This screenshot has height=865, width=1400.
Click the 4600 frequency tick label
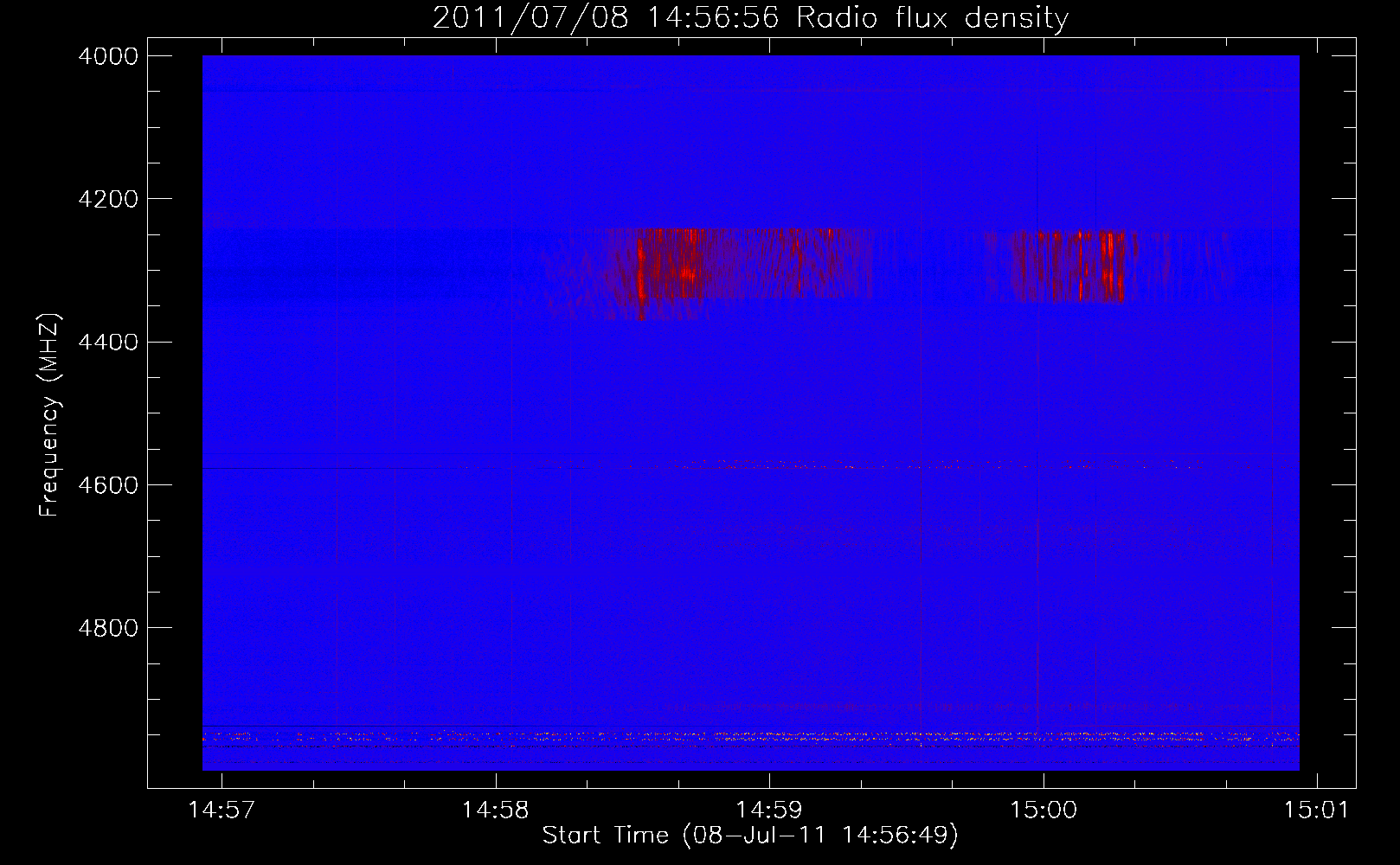point(108,484)
